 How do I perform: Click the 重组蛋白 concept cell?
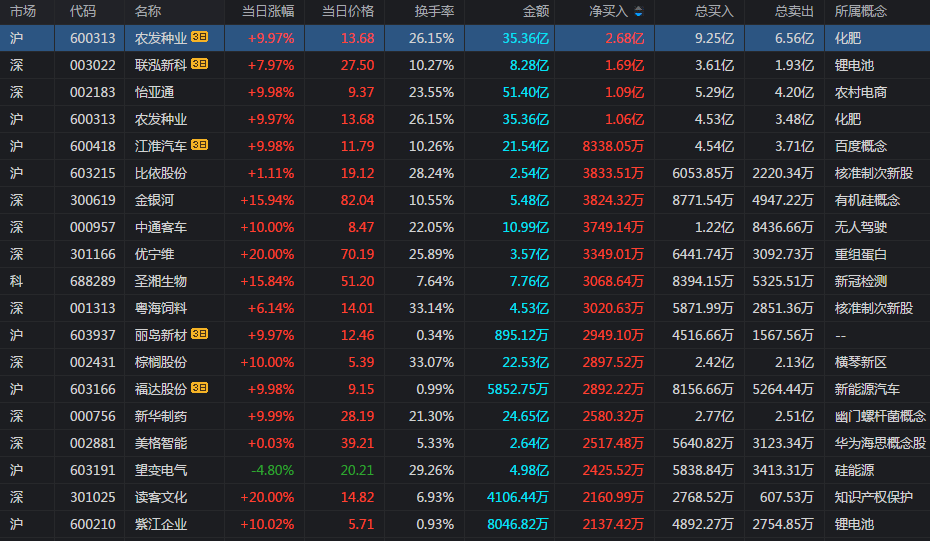[861, 254]
